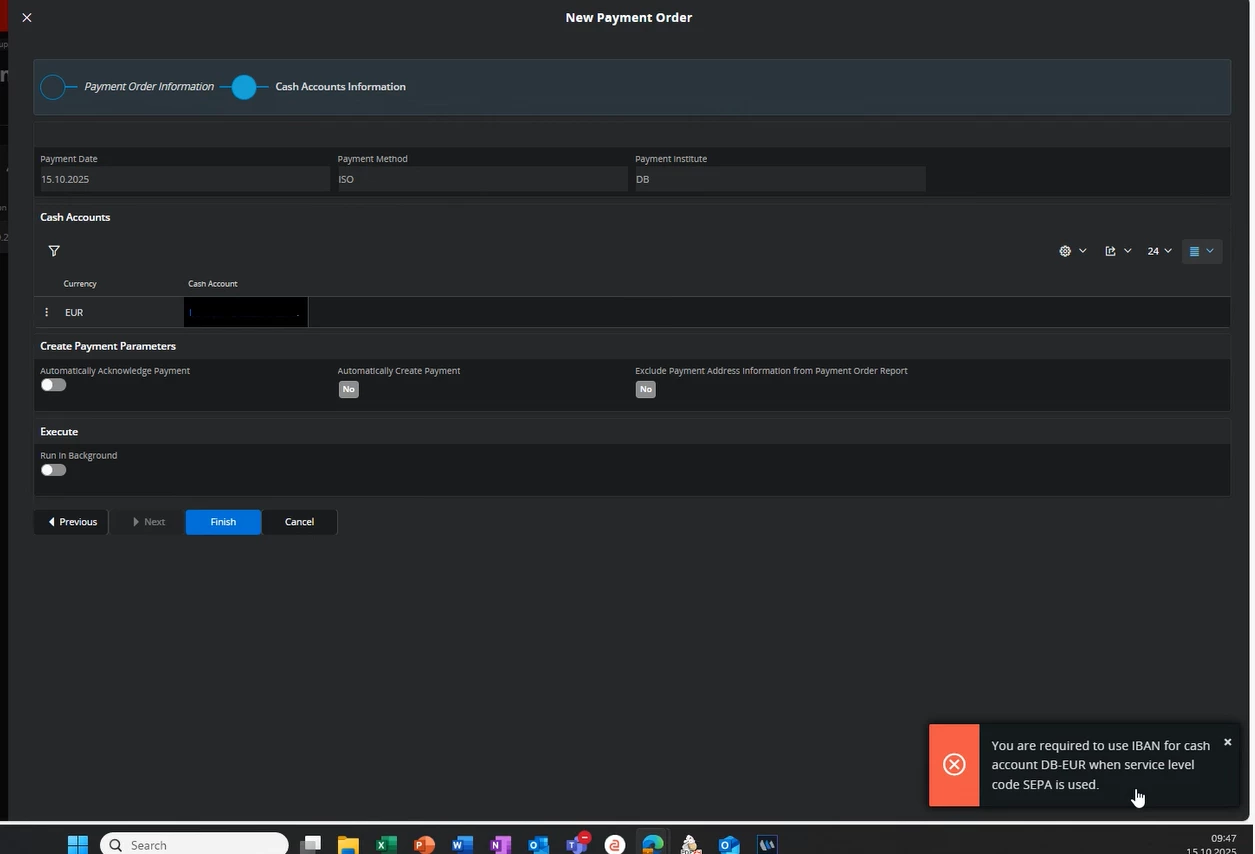This screenshot has height=854, width=1255.
Task: Click the Payment Date field
Action: click(x=184, y=179)
